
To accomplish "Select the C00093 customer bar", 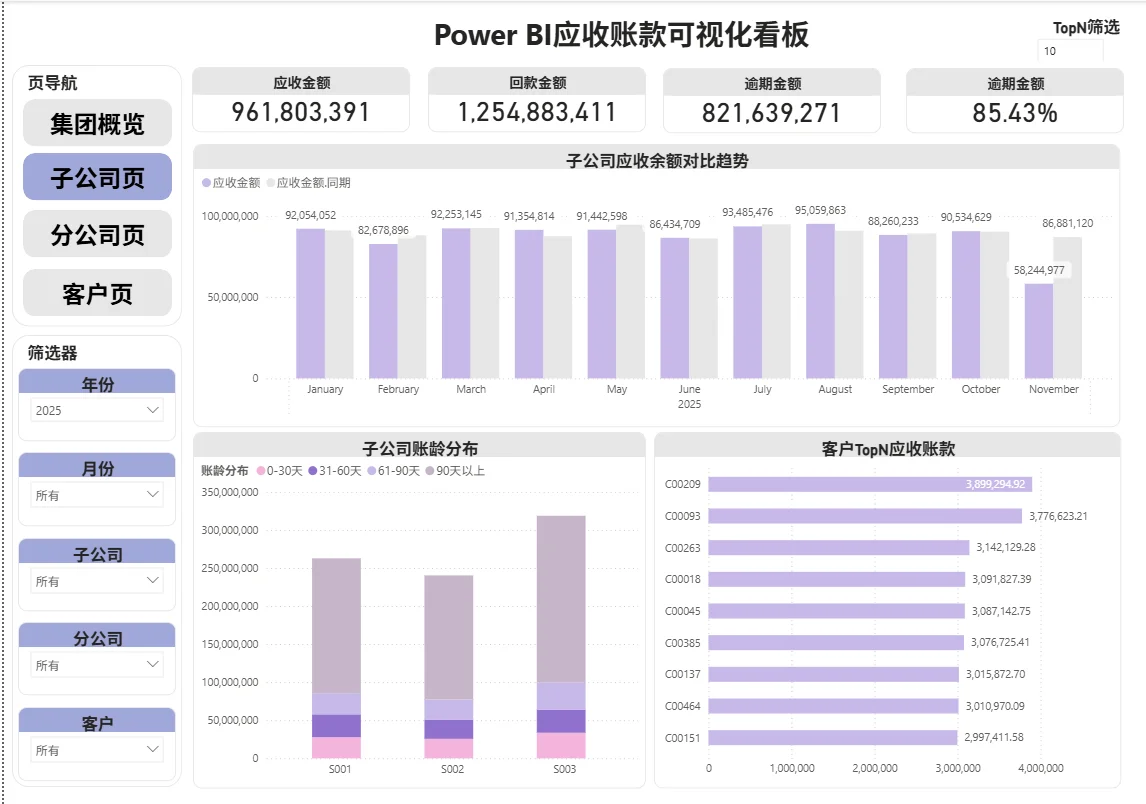I will coord(865,516).
